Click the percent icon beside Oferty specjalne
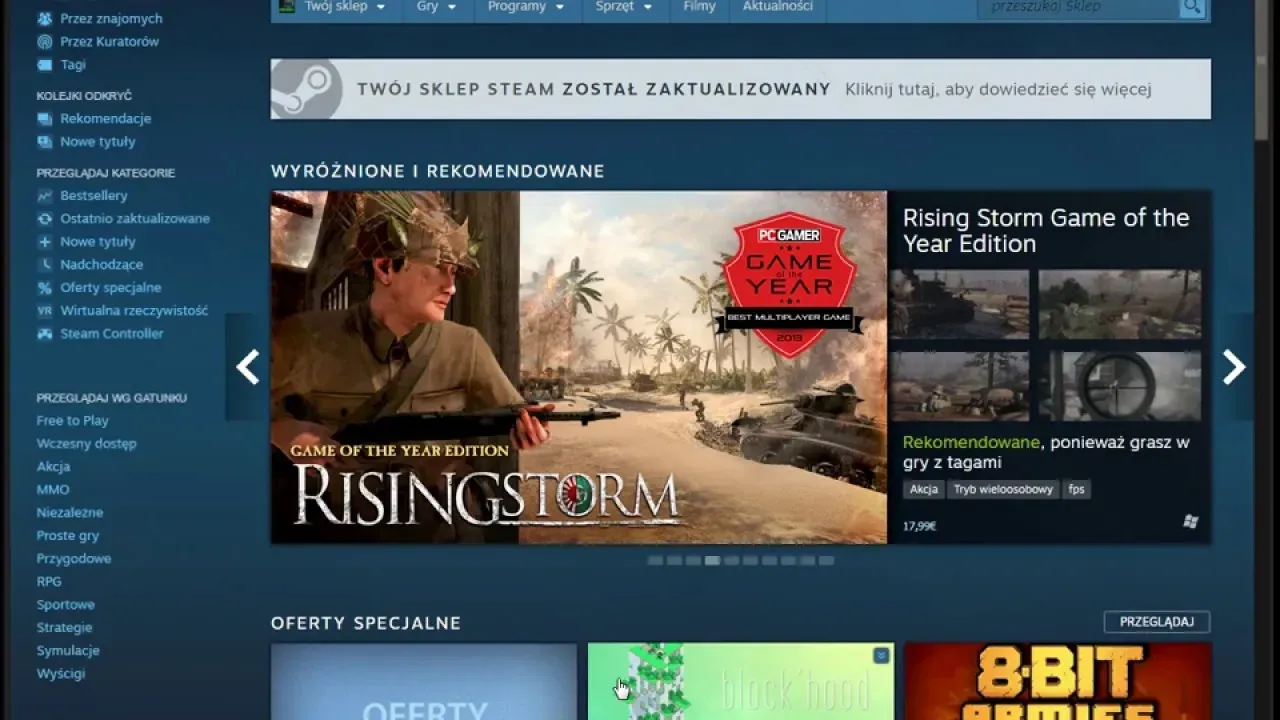 44,288
